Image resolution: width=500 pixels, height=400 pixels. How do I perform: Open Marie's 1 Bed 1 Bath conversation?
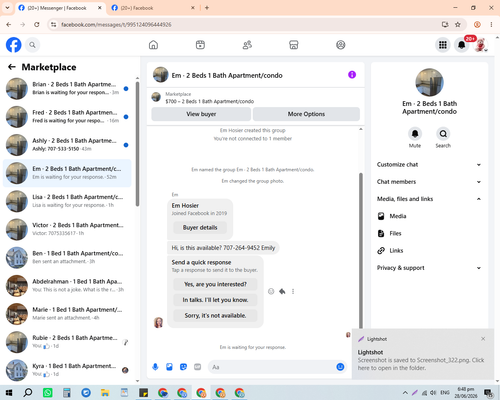tap(67, 314)
